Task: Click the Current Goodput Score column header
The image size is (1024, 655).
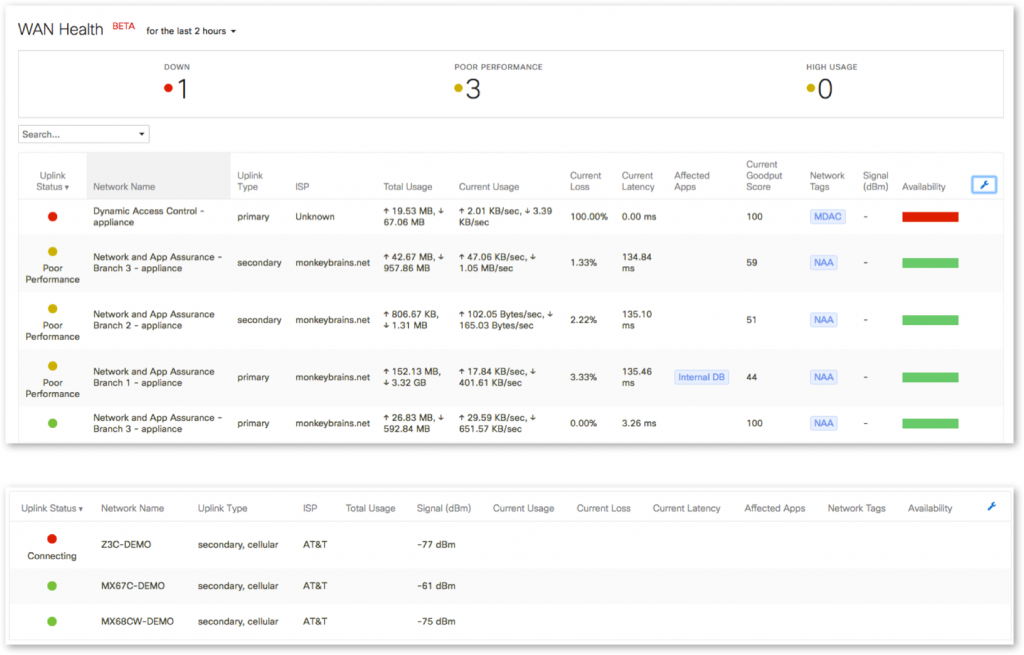Action: 764,176
